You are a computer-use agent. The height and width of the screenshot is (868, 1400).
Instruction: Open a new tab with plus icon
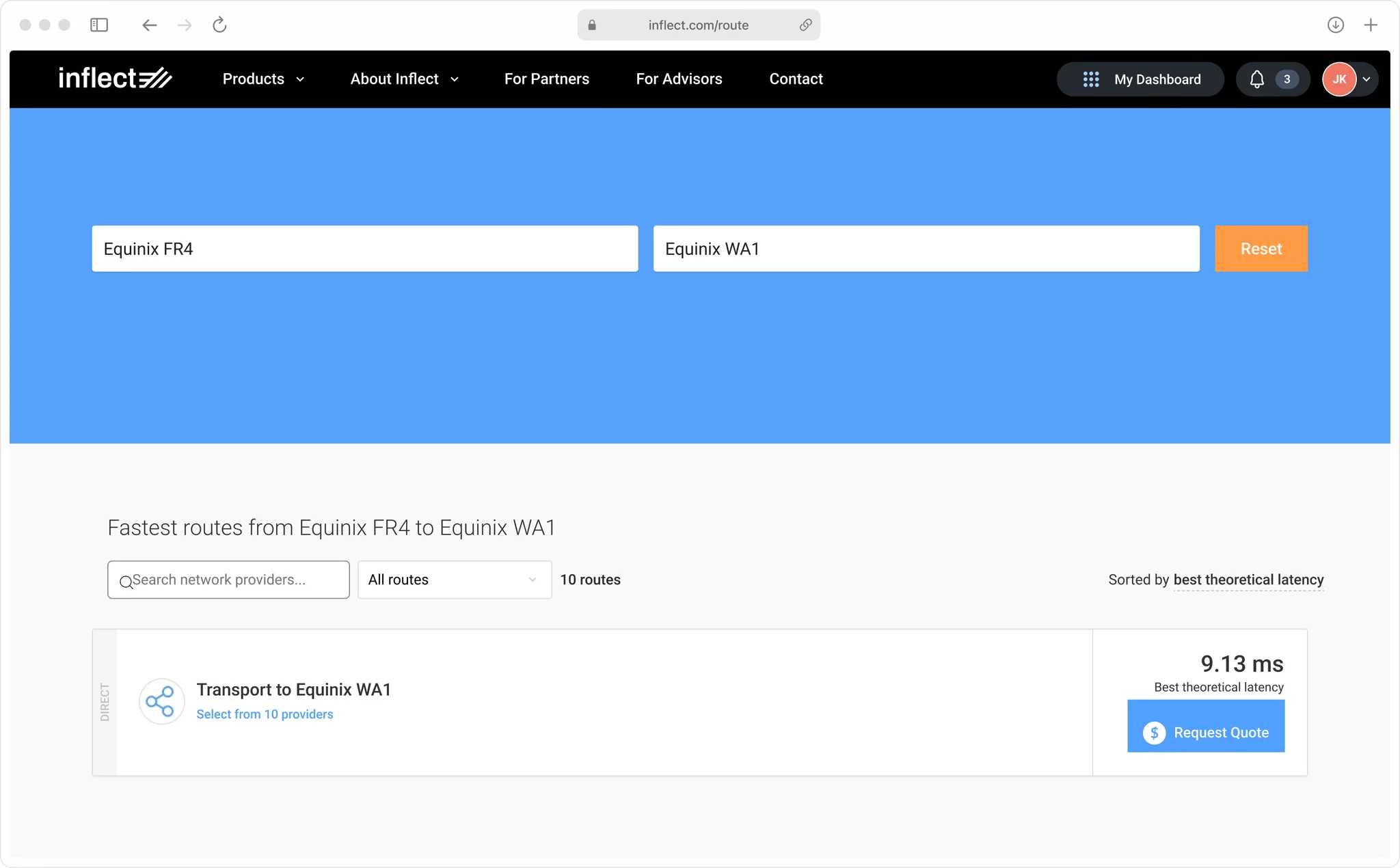(x=1371, y=25)
